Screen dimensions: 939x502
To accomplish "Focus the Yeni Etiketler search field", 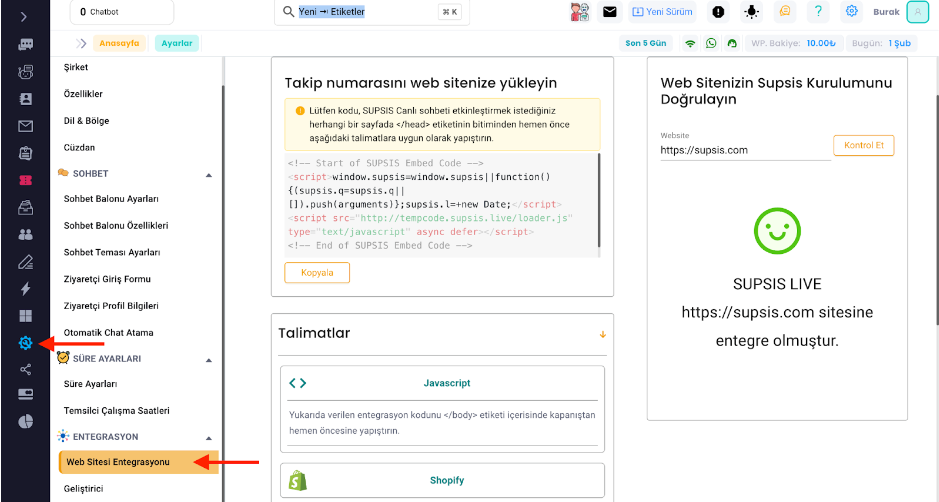I will tap(371, 12).
